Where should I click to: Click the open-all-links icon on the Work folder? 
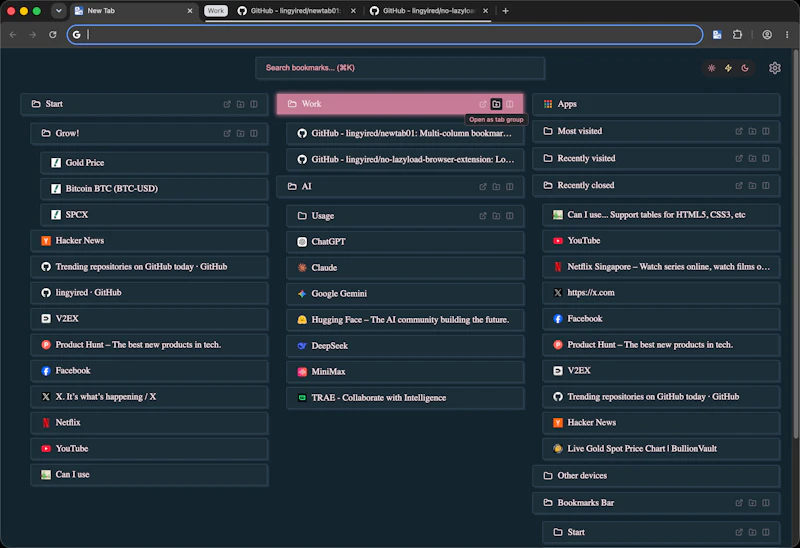click(483, 104)
